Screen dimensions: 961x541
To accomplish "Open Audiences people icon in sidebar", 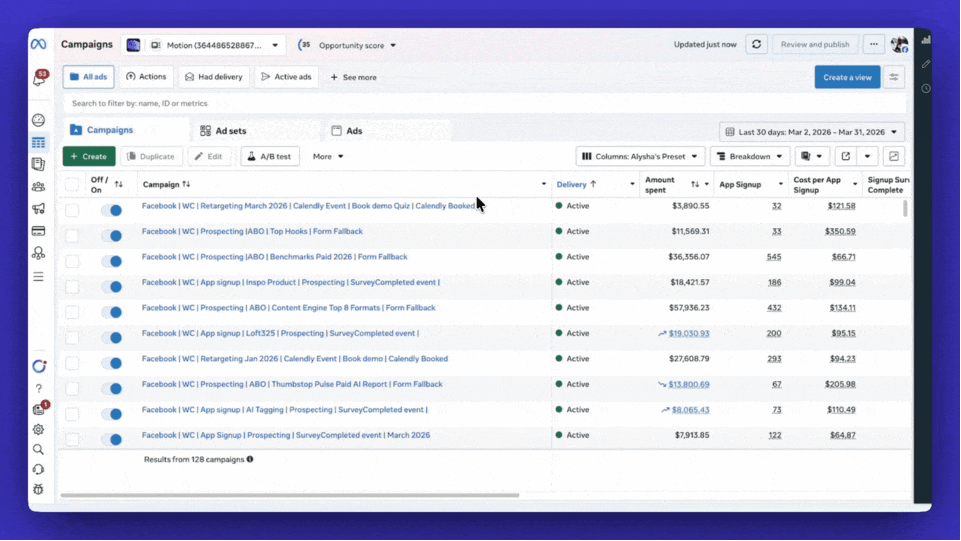I will (x=39, y=187).
